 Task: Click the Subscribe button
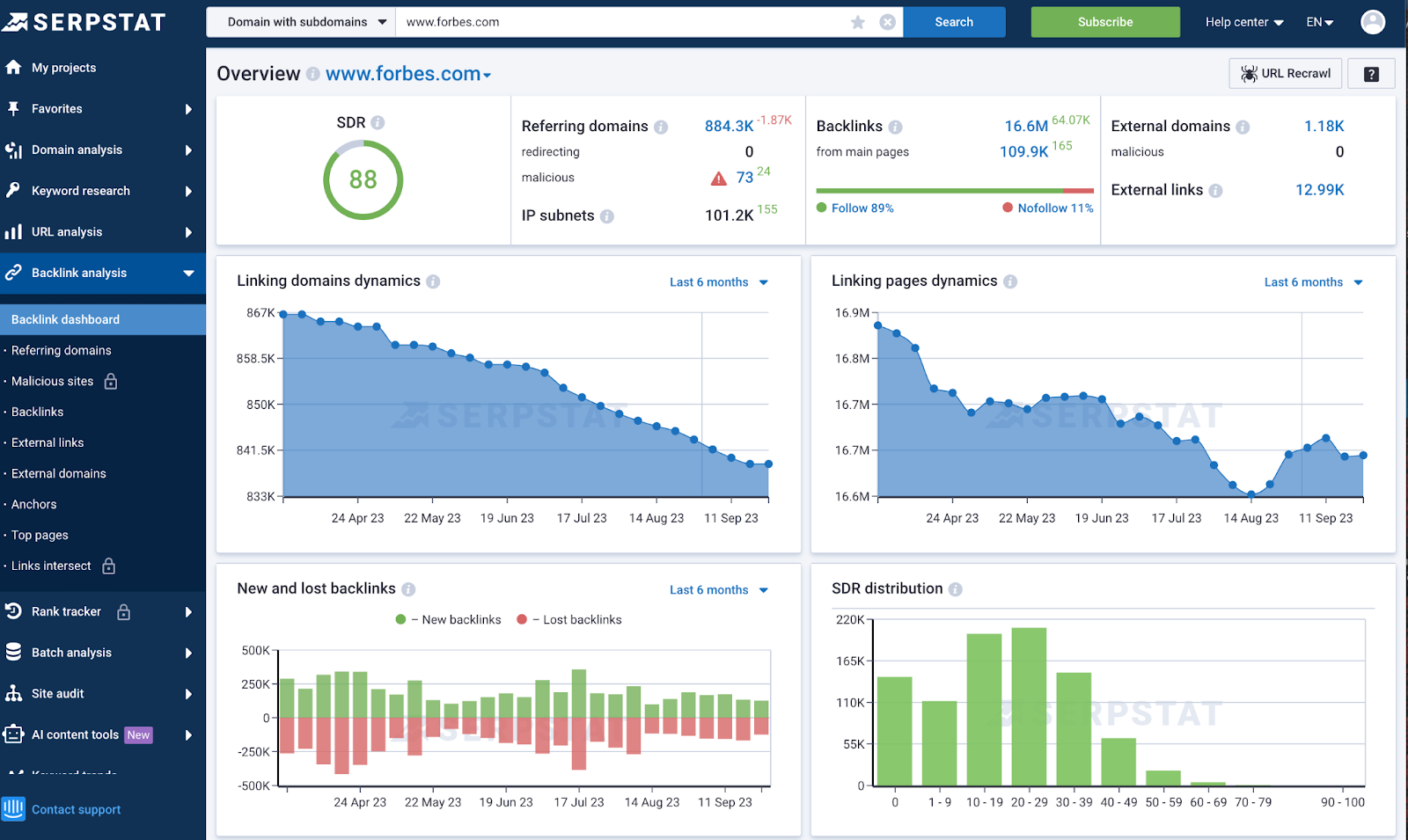tap(1104, 22)
